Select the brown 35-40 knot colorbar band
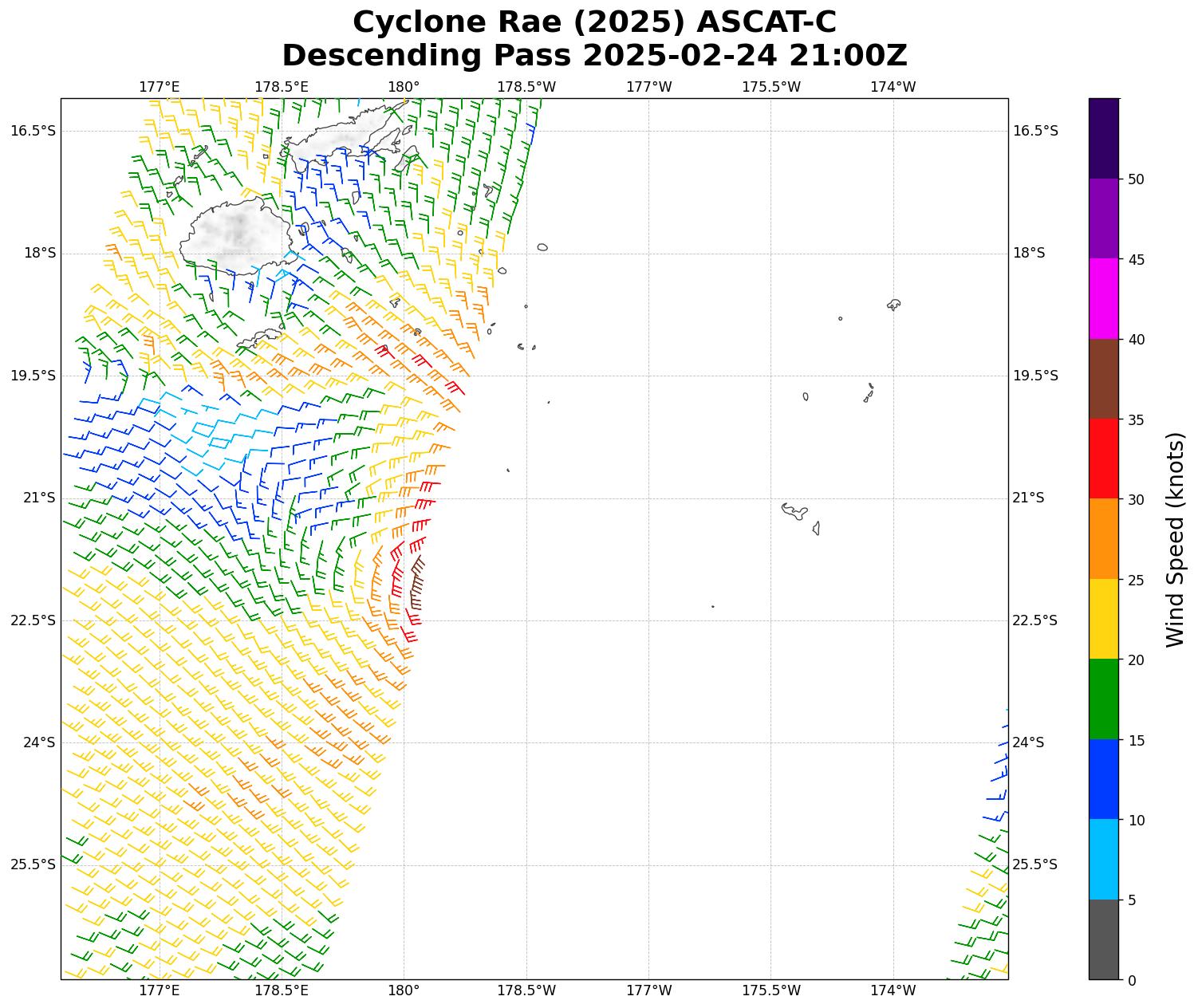Screen dimensions: 1198x1008 [1103, 379]
